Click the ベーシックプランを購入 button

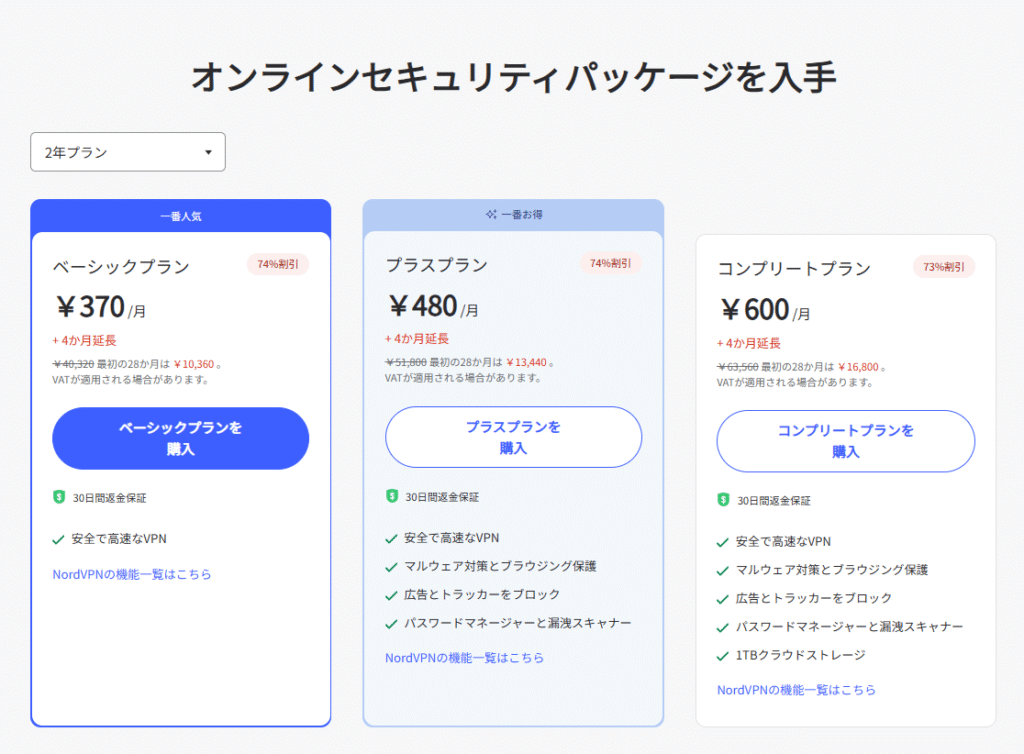tap(180, 438)
